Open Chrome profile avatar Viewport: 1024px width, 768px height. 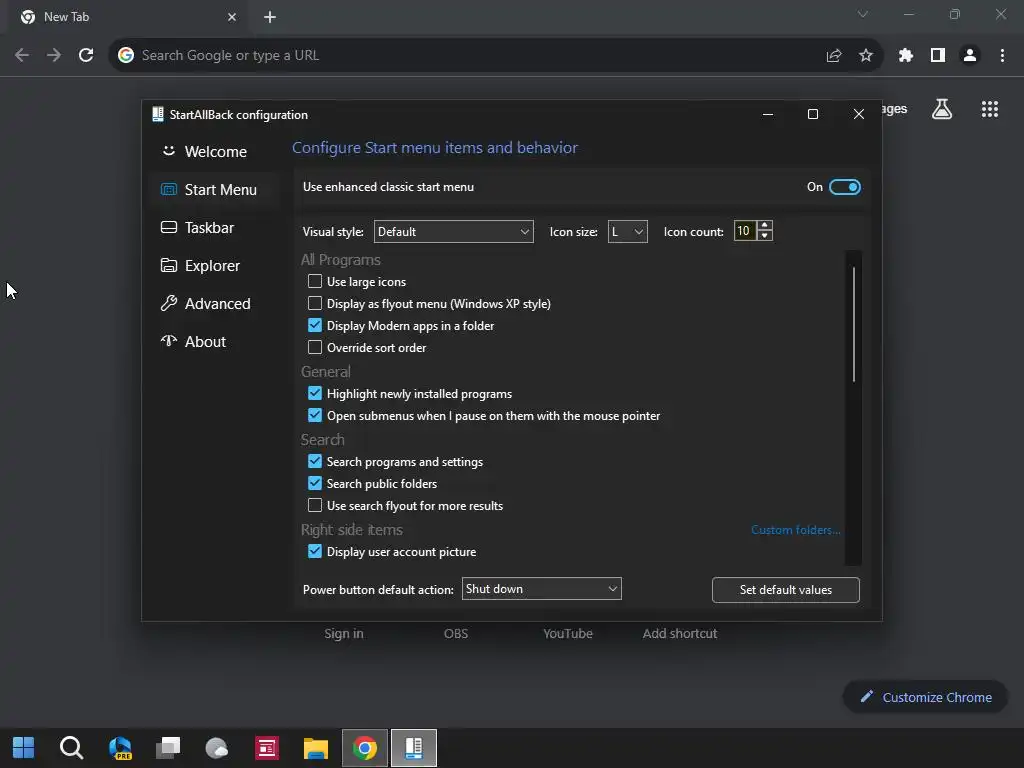(x=970, y=56)
